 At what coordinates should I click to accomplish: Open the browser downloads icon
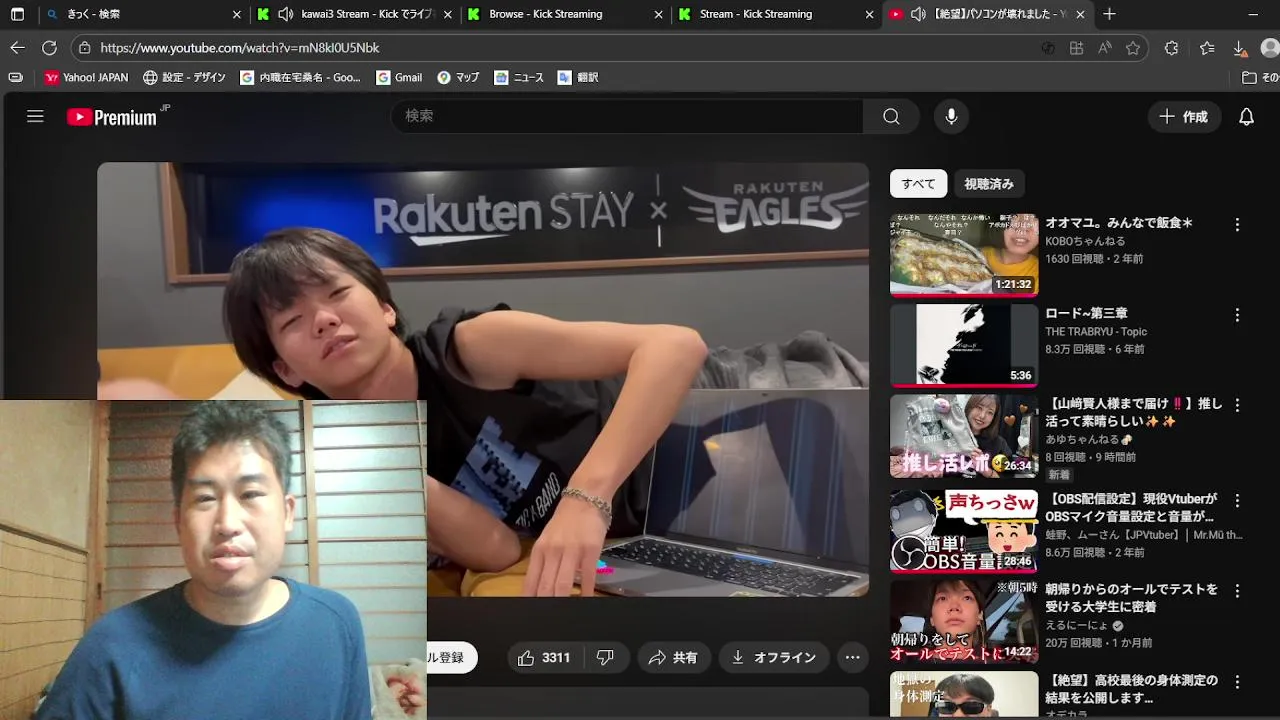(x=1239, y=48)
